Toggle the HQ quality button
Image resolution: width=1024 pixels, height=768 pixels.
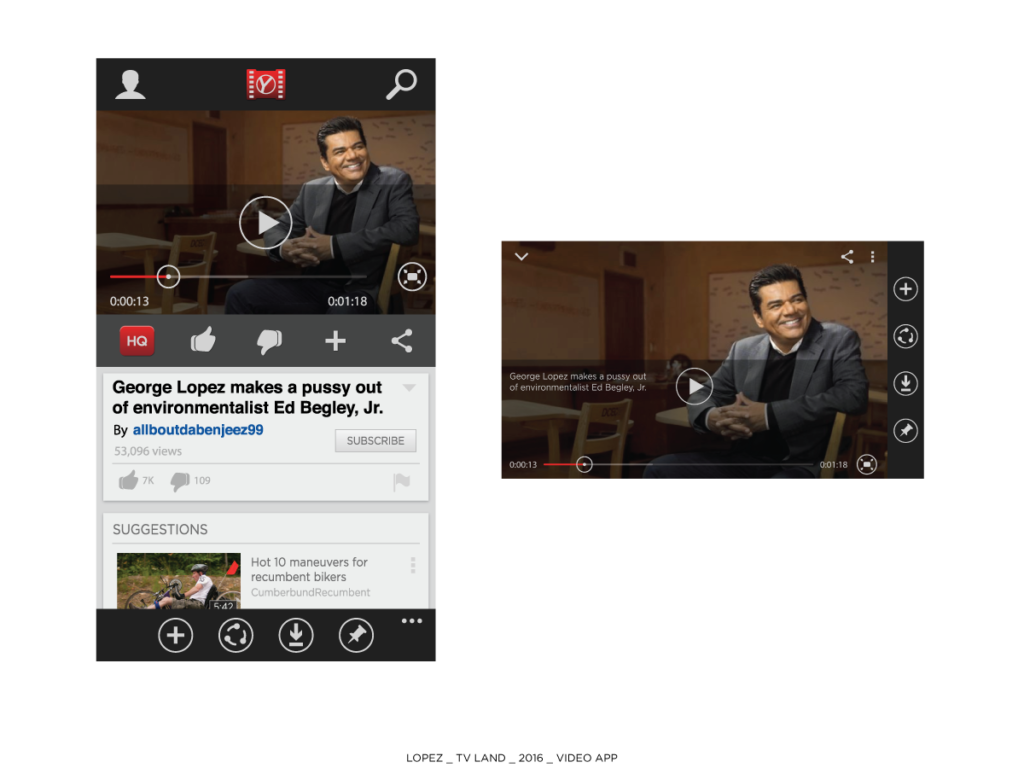[137, 341]
